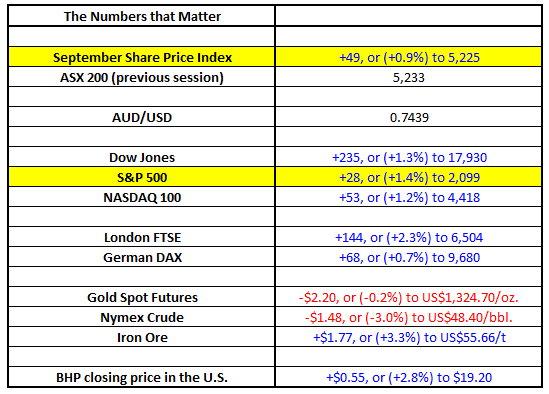Image resolution: width=549 pixels, height=394 pixels.
Task: Select the German DAX 9,680 value cell
Action: pyautogui.click(x=409, y=257)
